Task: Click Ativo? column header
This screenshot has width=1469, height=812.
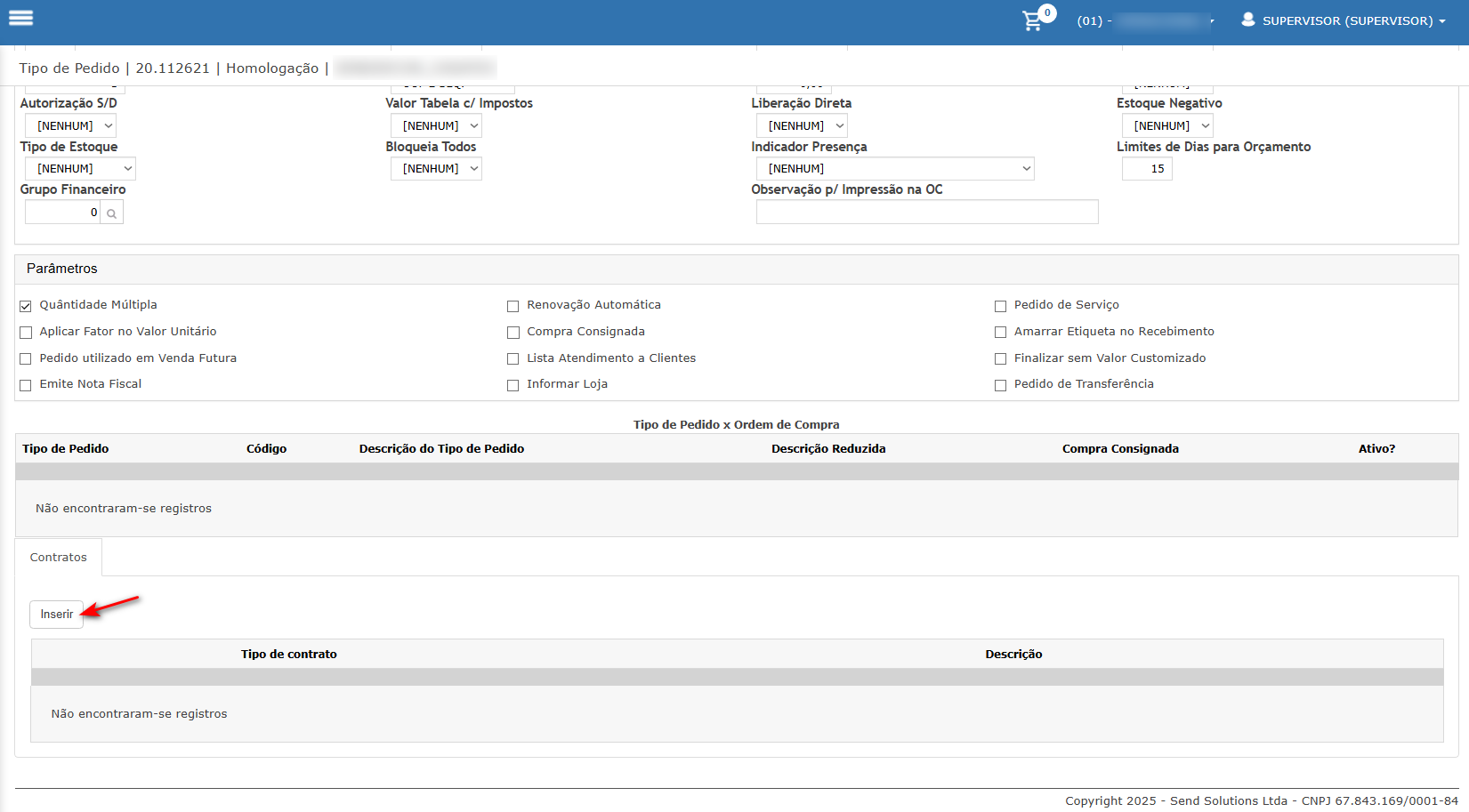Action: click(1376, 449)
